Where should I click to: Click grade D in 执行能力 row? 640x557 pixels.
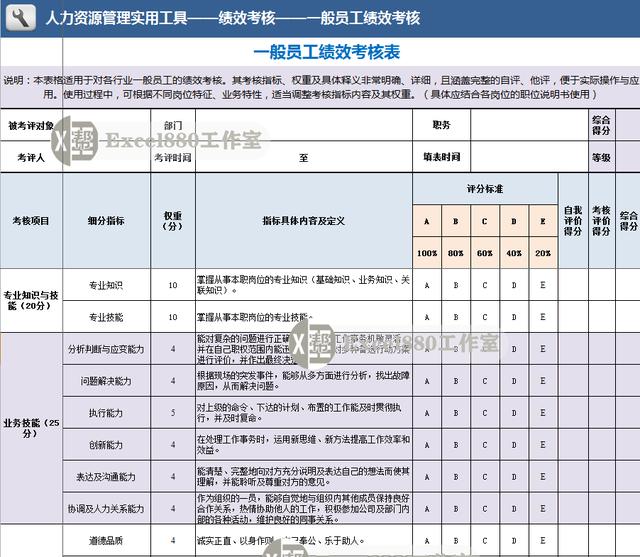[514, 413]
